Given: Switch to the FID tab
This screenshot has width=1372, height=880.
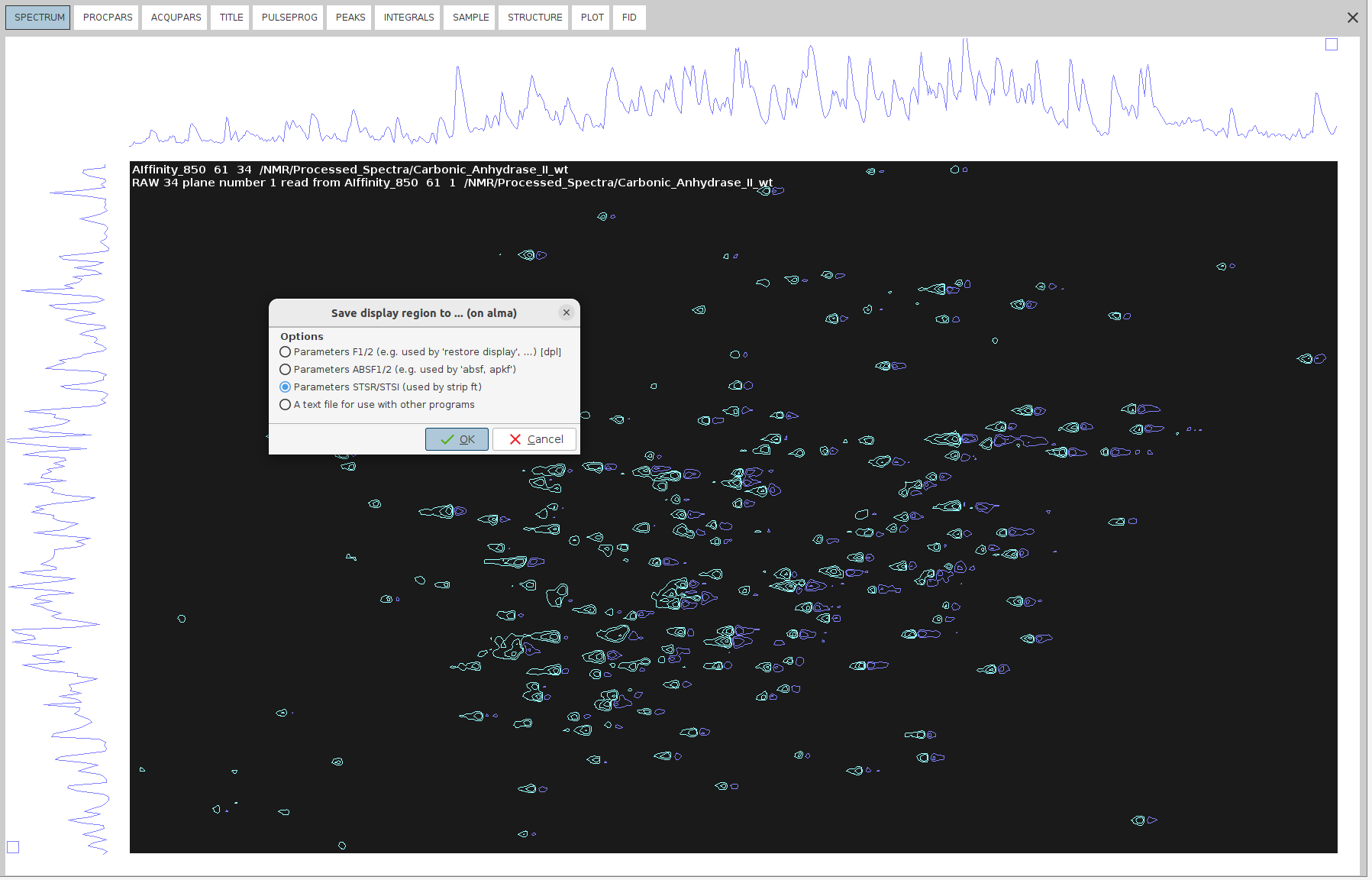Looking at the screenshot, I should pyautogui.click(x=629, y=18).
